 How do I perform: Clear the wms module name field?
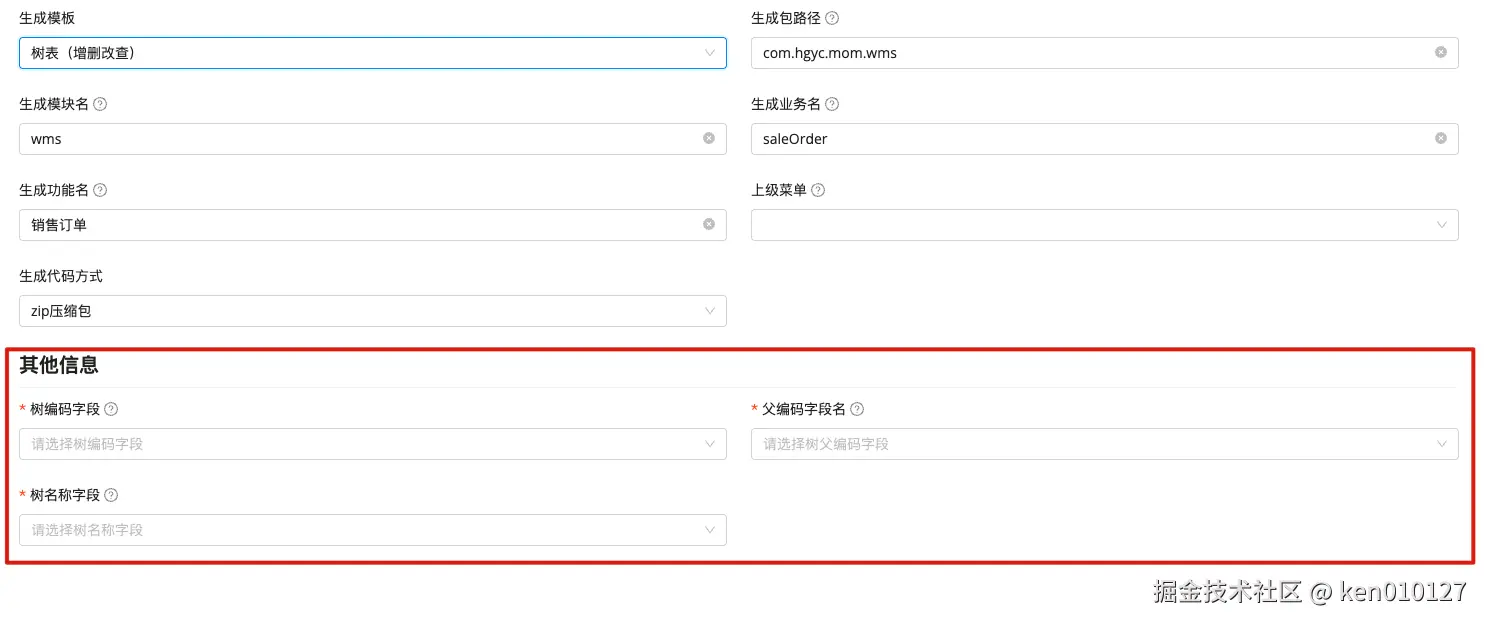(708, 138)
